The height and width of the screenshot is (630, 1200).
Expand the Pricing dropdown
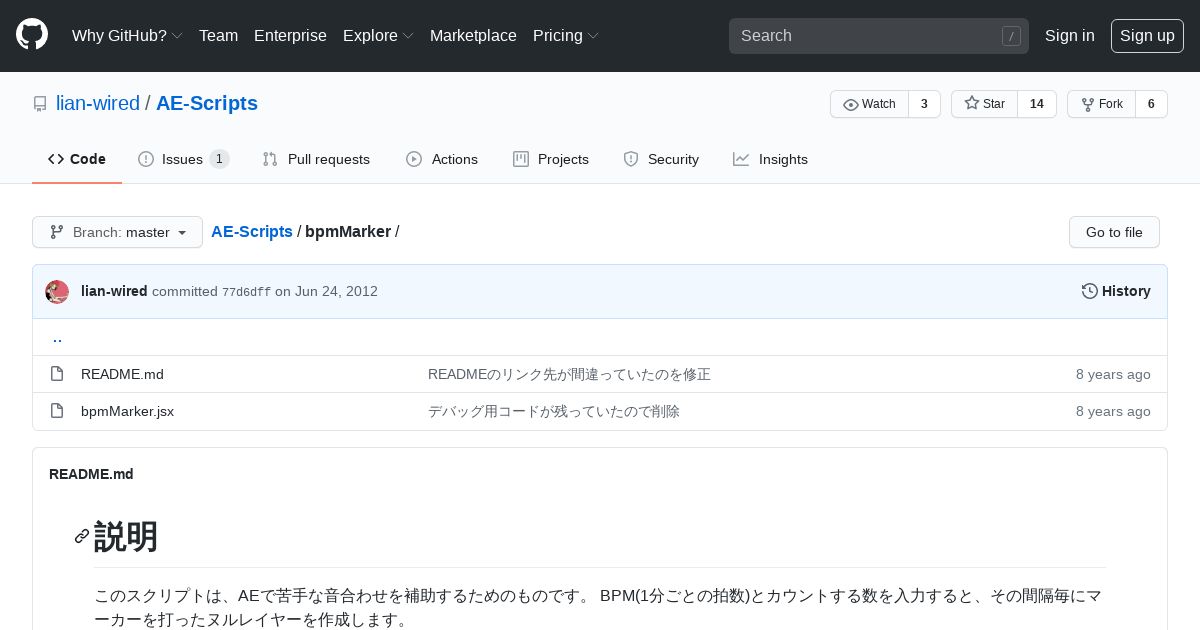pos(565,35)
